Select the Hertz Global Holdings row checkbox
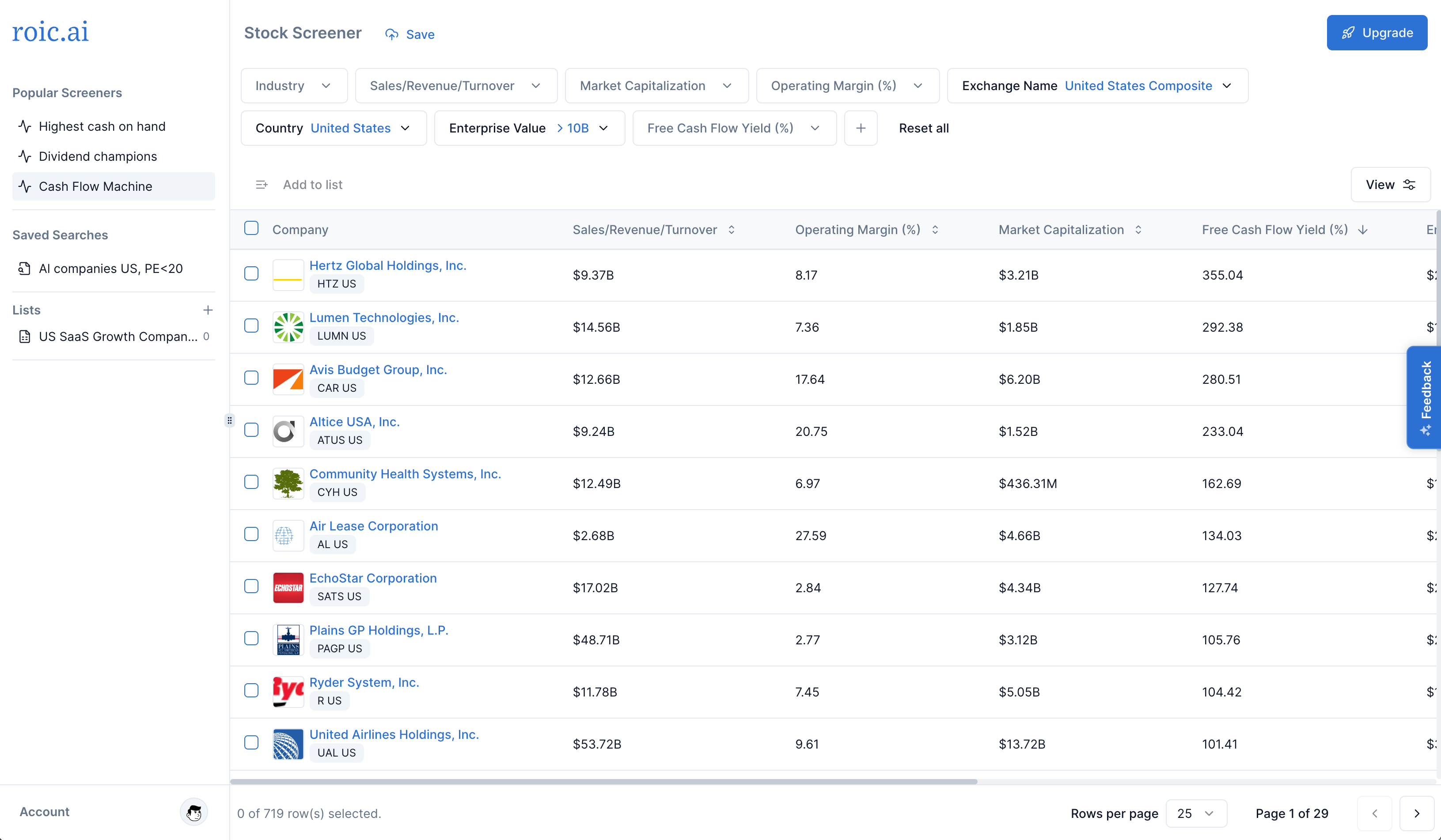Viewport: 1441px width, 840px height. pos(251,273)
